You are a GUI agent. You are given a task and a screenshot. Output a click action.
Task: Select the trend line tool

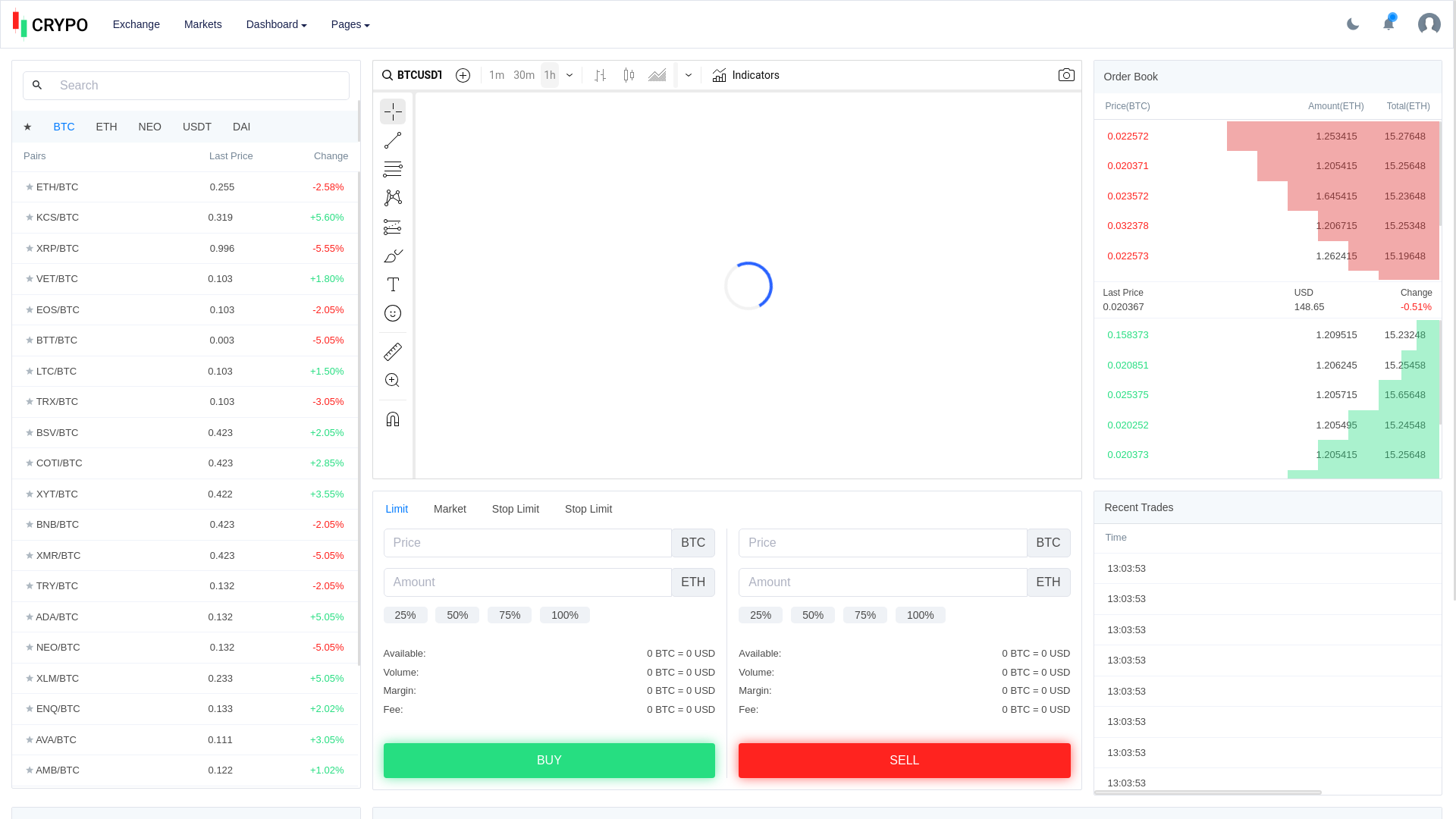tap(393, 140)
